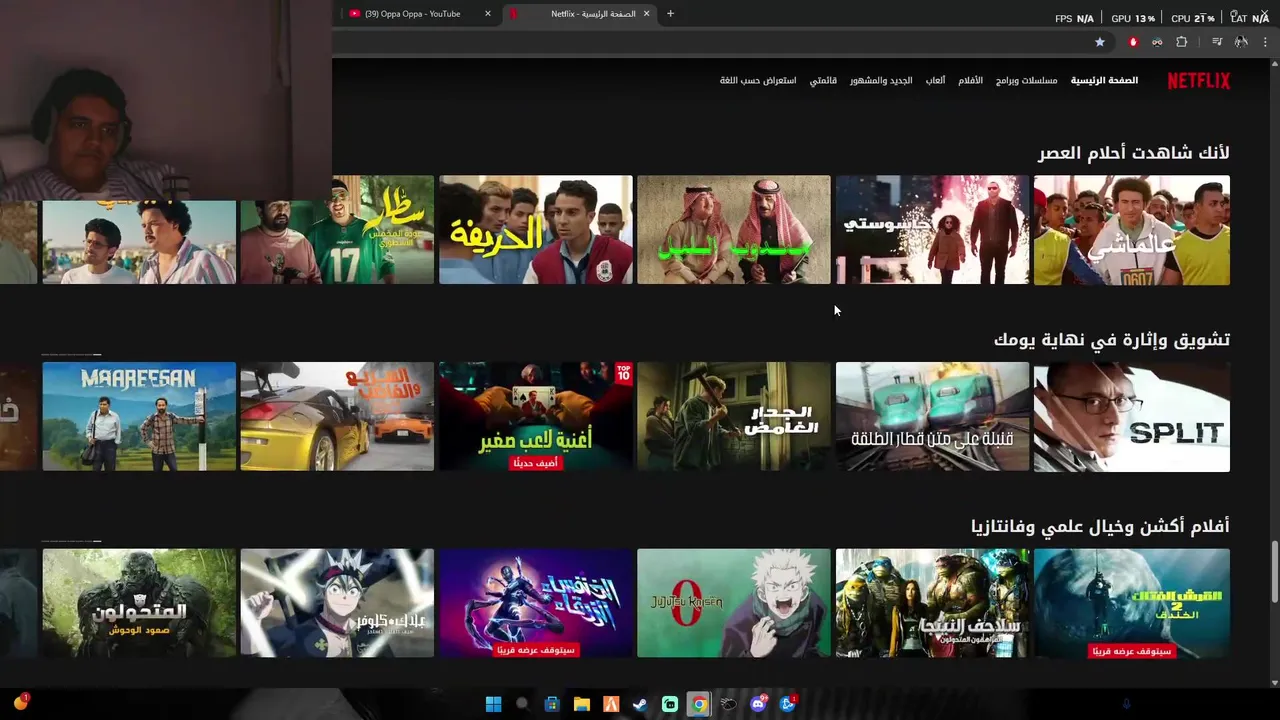Screen dimensions: 1280x720
Task: Open the blue app with badge 1
Action: (787, 704)
